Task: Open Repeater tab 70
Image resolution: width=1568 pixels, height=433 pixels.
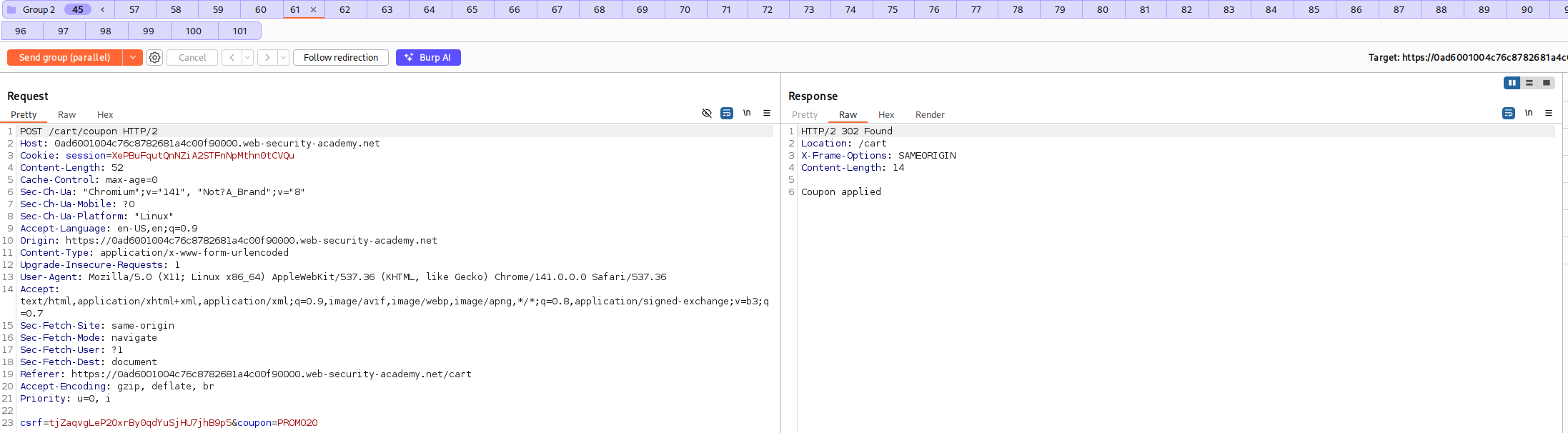Action: pyautogui.click(x=685, y=9)
